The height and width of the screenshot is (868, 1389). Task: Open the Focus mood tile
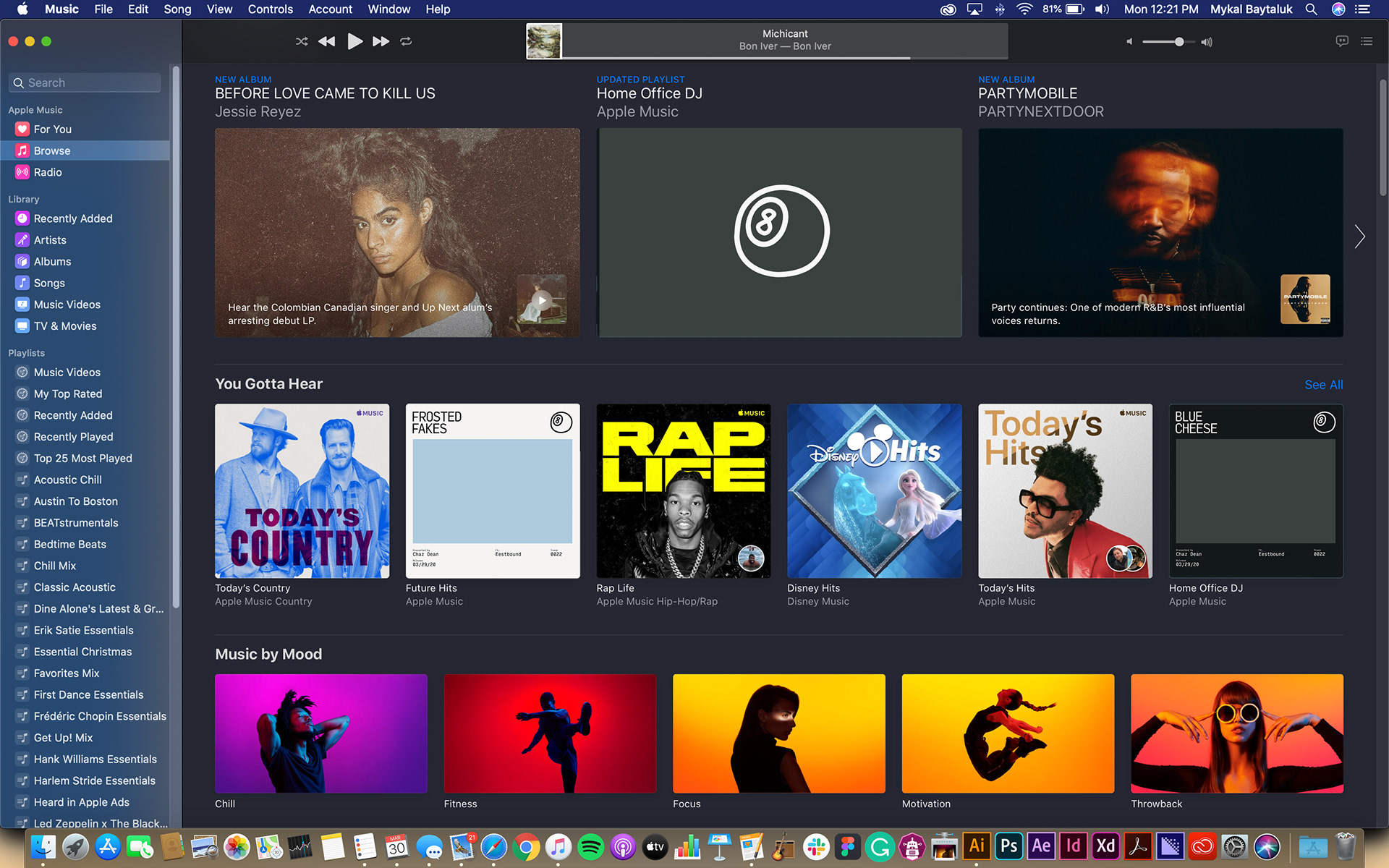(779, 733)
